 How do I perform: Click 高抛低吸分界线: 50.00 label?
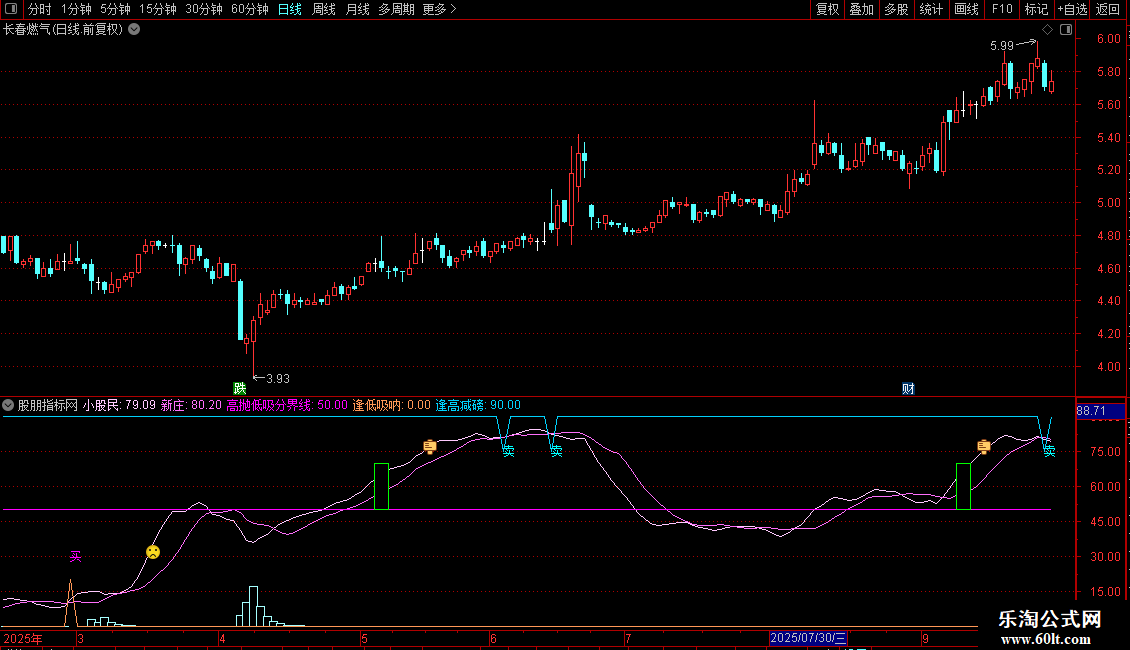(x=287, y=406)
